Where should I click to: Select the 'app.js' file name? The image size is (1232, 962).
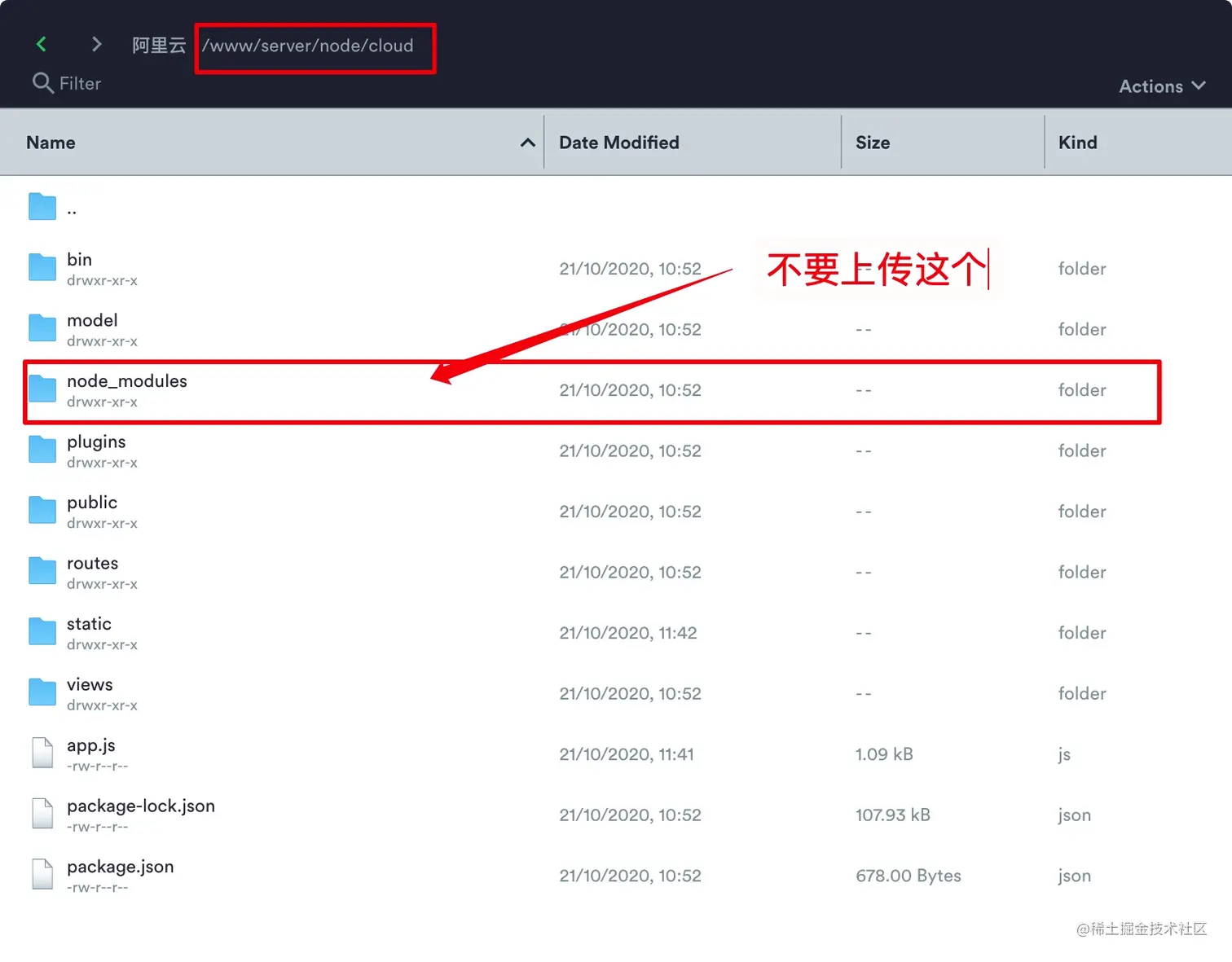(x=91, y=745)
